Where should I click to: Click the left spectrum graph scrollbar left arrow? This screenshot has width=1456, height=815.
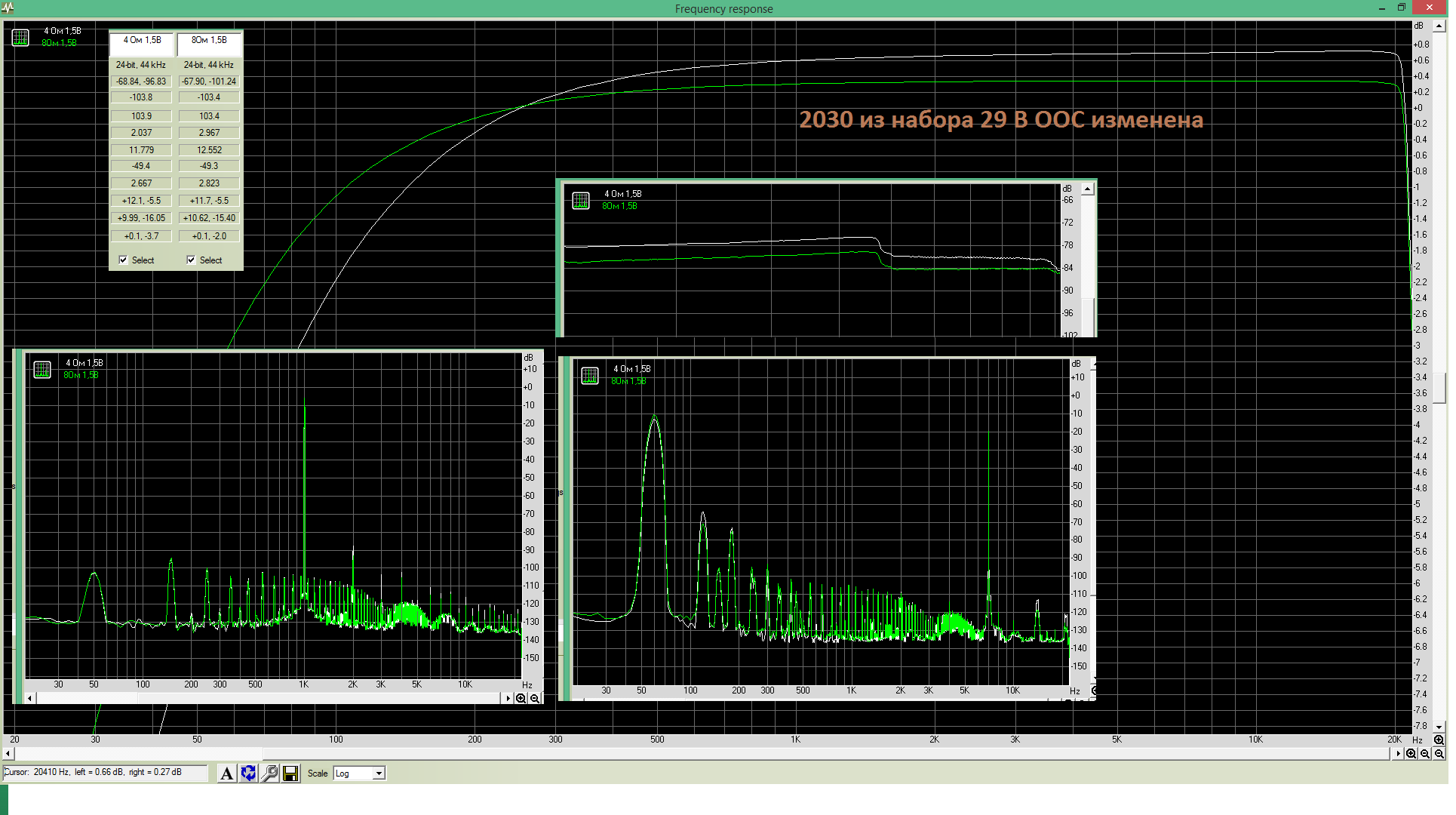click(30, 699)
